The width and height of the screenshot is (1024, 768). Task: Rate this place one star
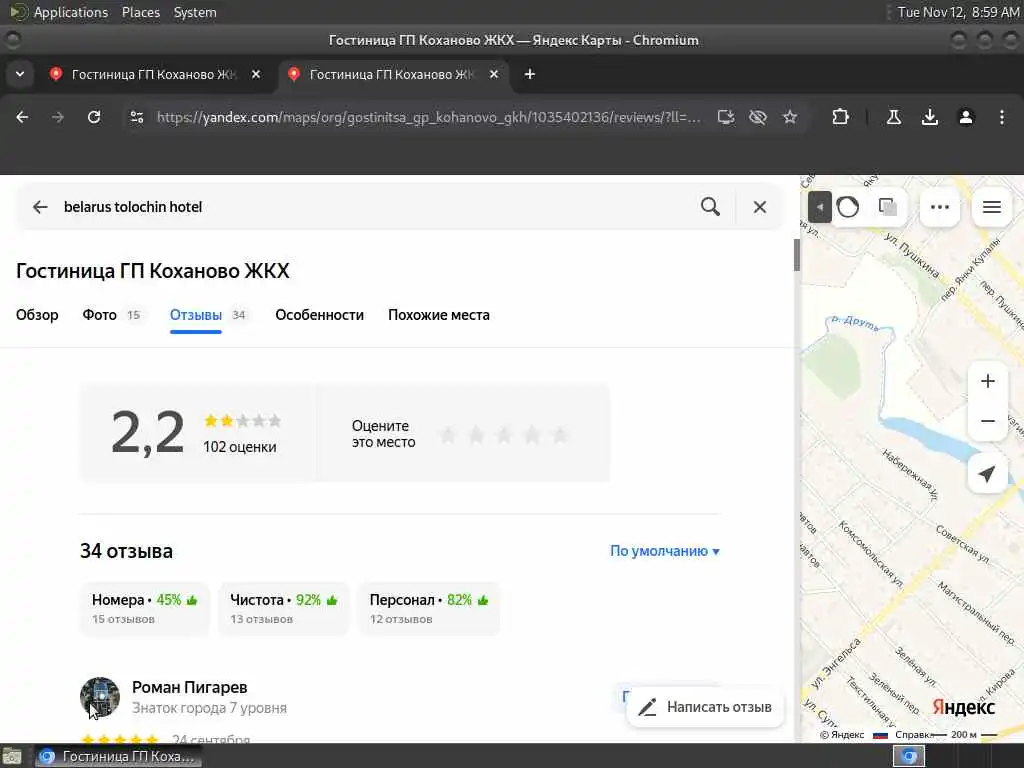coord(448,434)
